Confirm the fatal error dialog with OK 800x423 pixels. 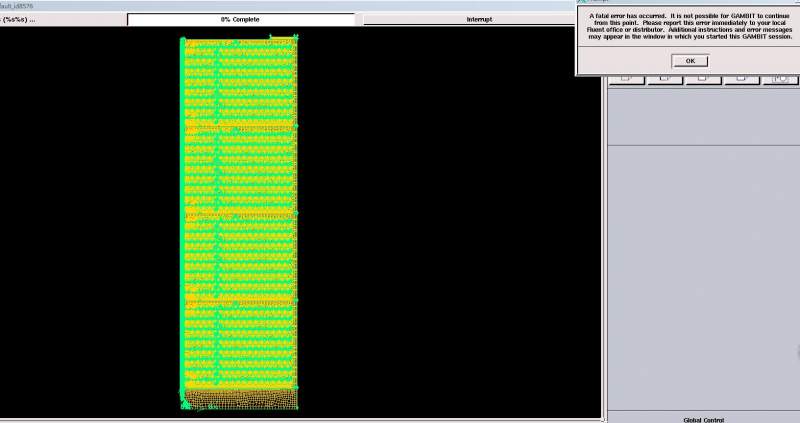pos(690,61)
